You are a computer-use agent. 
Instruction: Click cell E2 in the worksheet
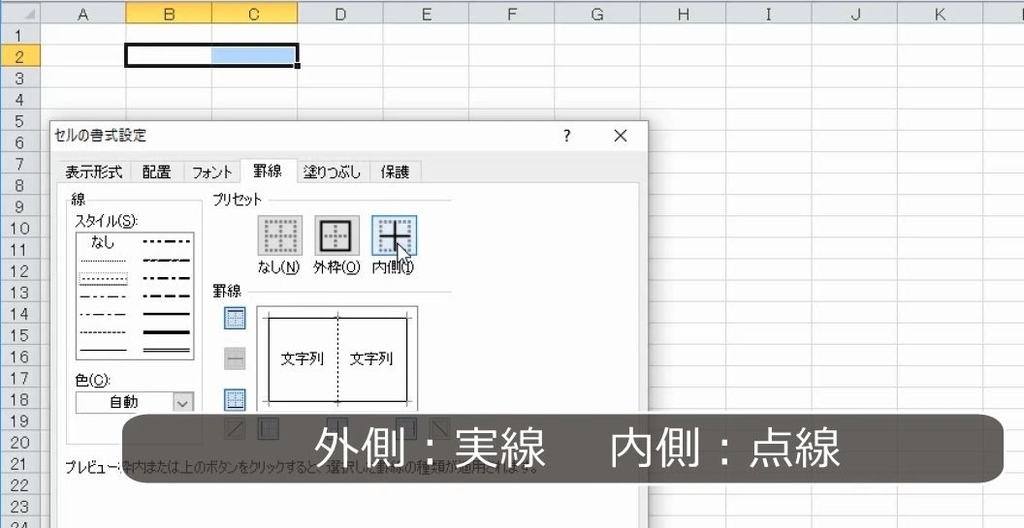click(426, 56)
